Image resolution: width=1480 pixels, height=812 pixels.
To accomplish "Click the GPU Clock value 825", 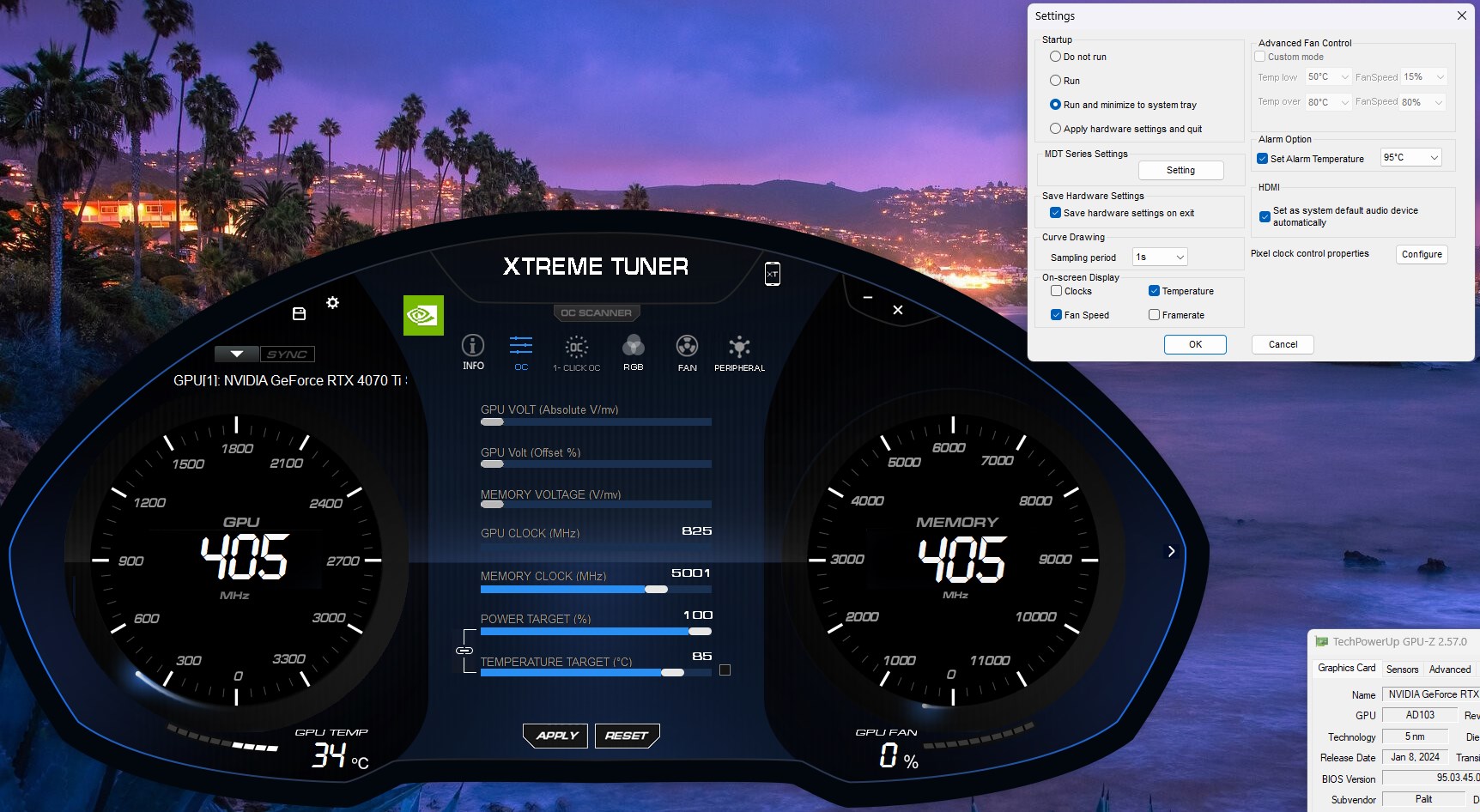I will pos(696,530).
